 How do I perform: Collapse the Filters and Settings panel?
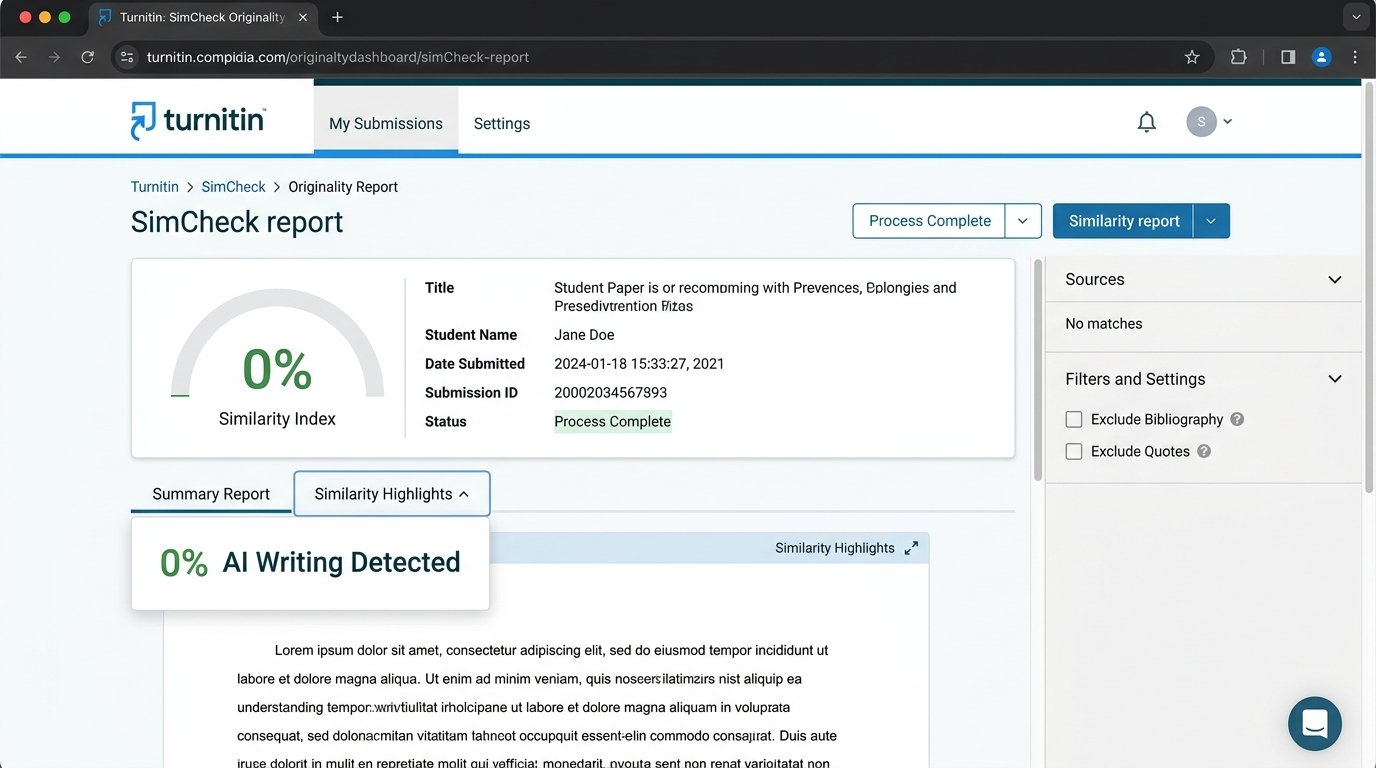point(1334,379)
